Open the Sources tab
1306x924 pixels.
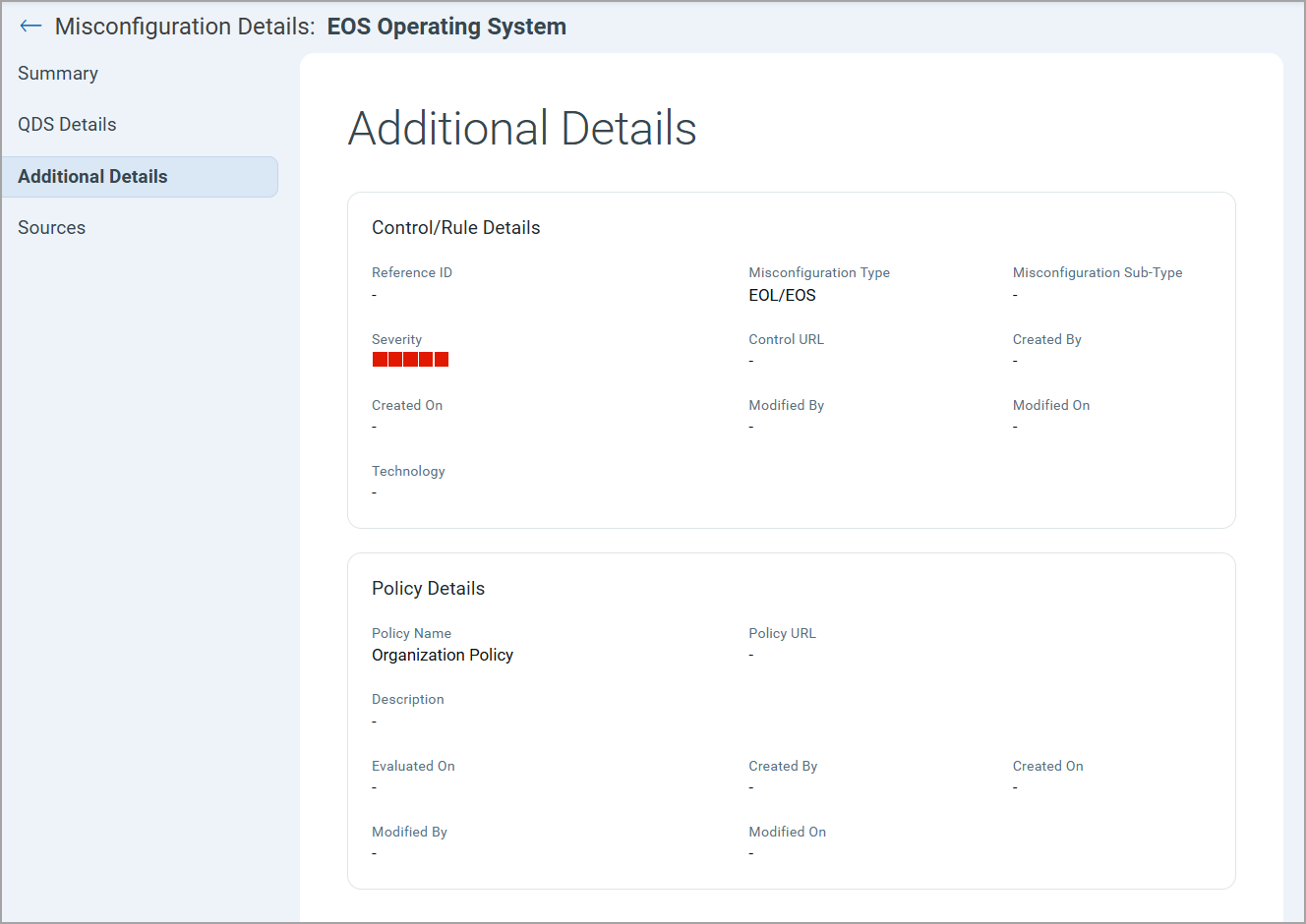pos(51,228)
